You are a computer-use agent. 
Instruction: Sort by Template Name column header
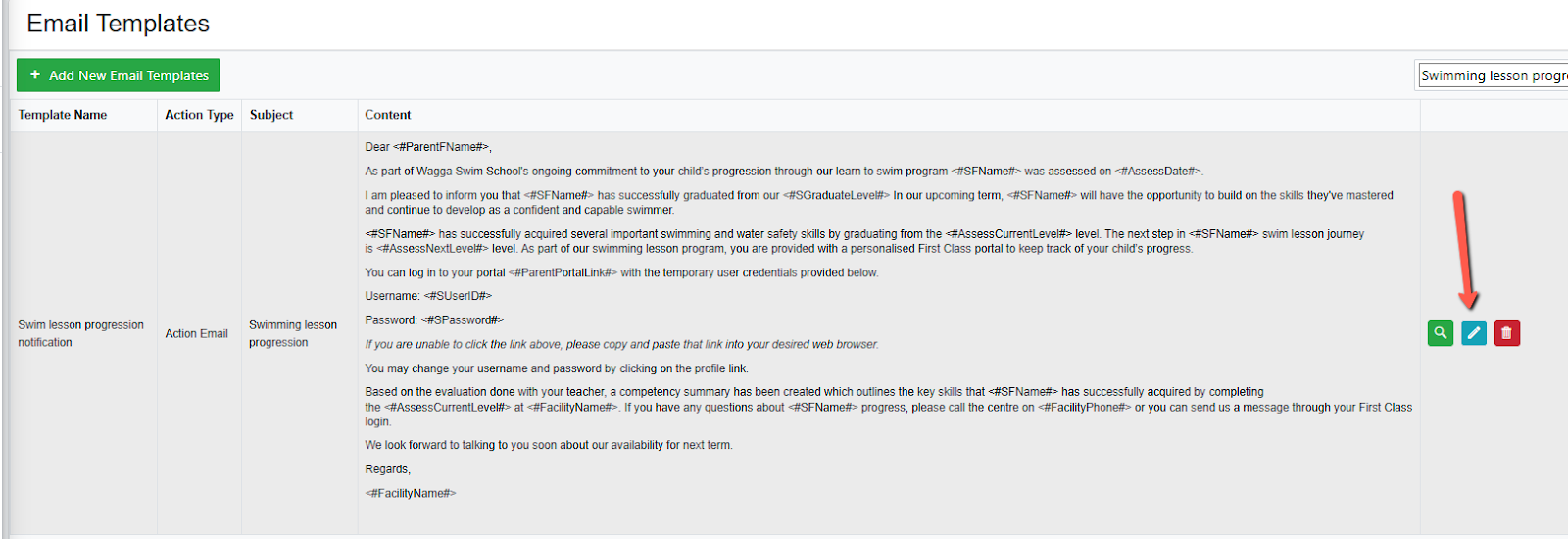pos(63,115)
